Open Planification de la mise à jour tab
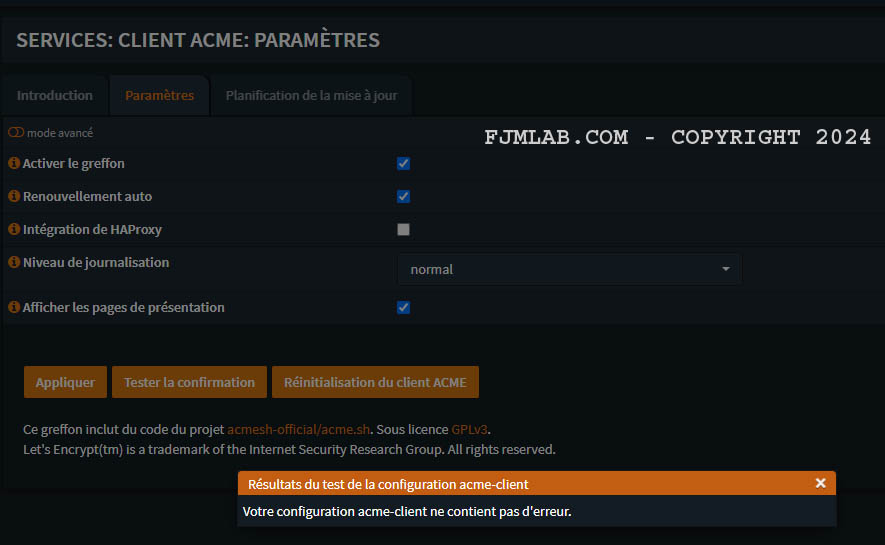Screen dimensions: 885x545 [x=311, y=96]
